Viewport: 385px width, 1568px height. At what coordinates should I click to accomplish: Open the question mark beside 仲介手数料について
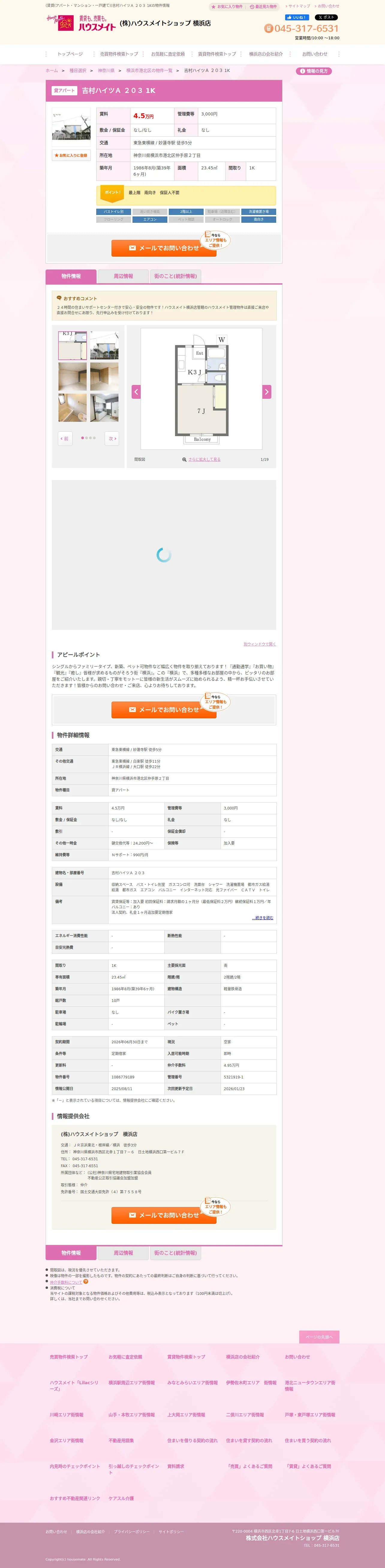pos(86,1281)
